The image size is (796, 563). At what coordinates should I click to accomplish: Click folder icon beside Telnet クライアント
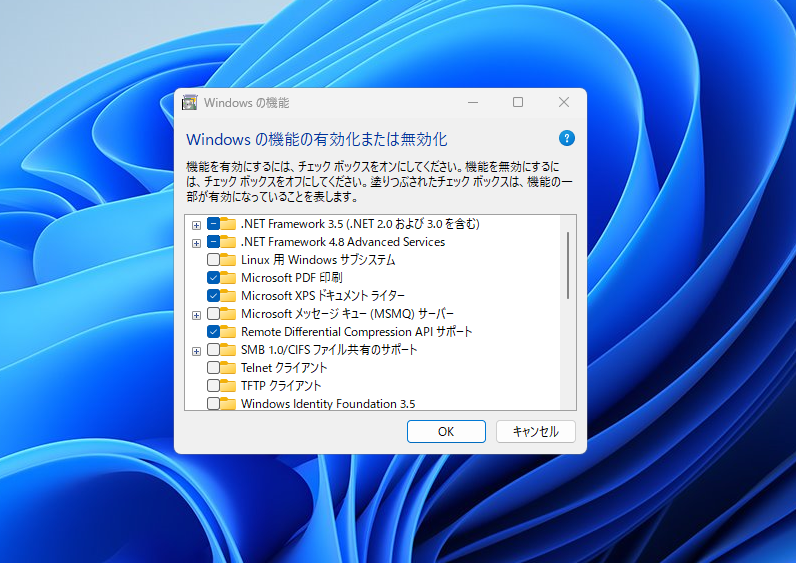(228, 368)
